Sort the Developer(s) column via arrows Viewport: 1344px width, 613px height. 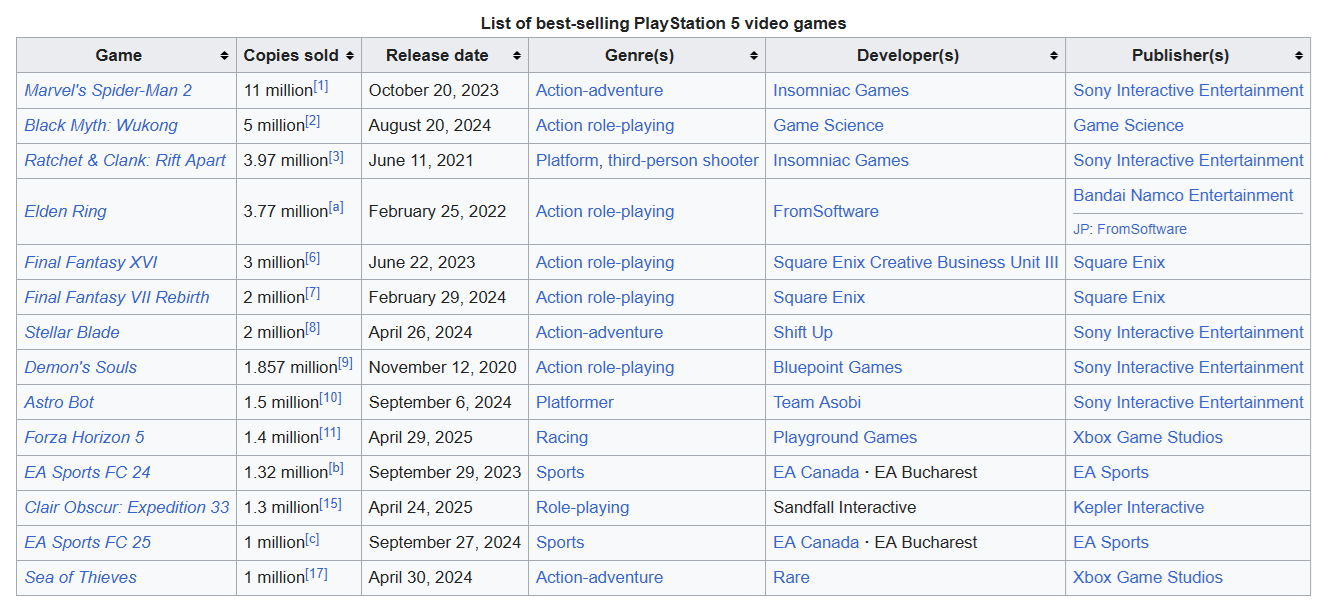(1053, 56)
